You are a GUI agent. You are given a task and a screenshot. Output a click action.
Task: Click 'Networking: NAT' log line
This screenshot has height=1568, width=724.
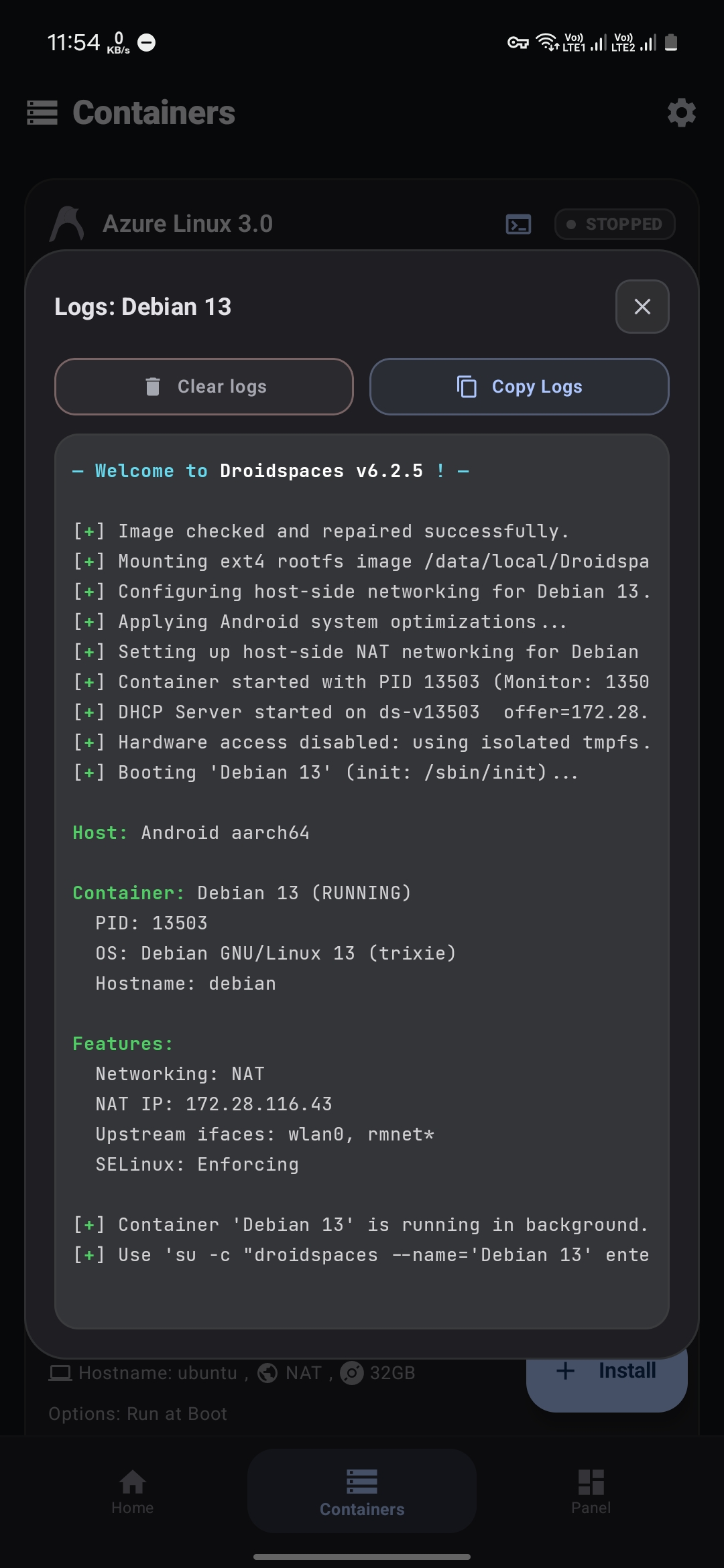(x=180, y=1074)
